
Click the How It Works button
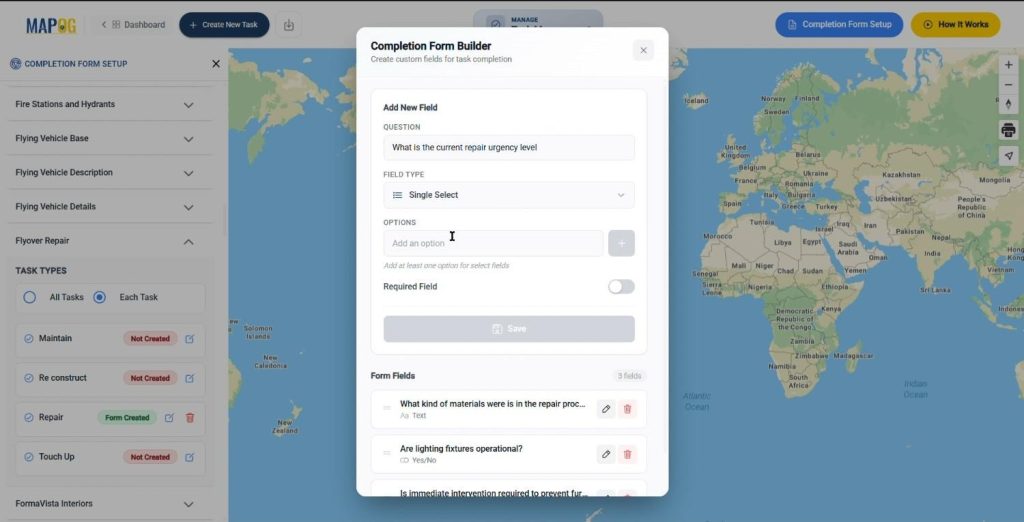pos(955,24)
